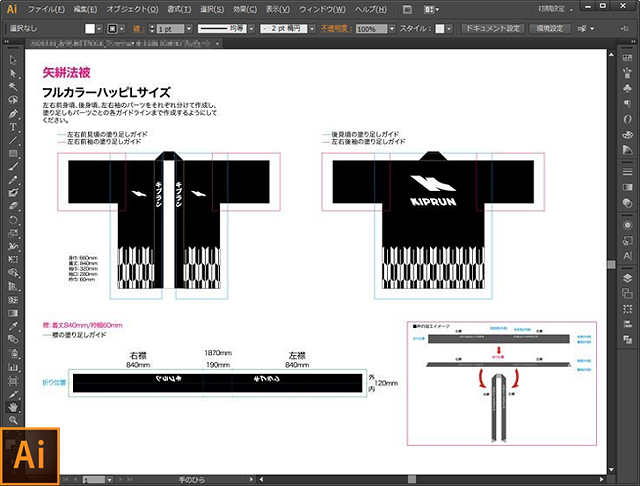The height and width of the screenshot is (486, 640).
Task: Open the 不透明度 opacity panel link
Action: click(x=336, y=29)
